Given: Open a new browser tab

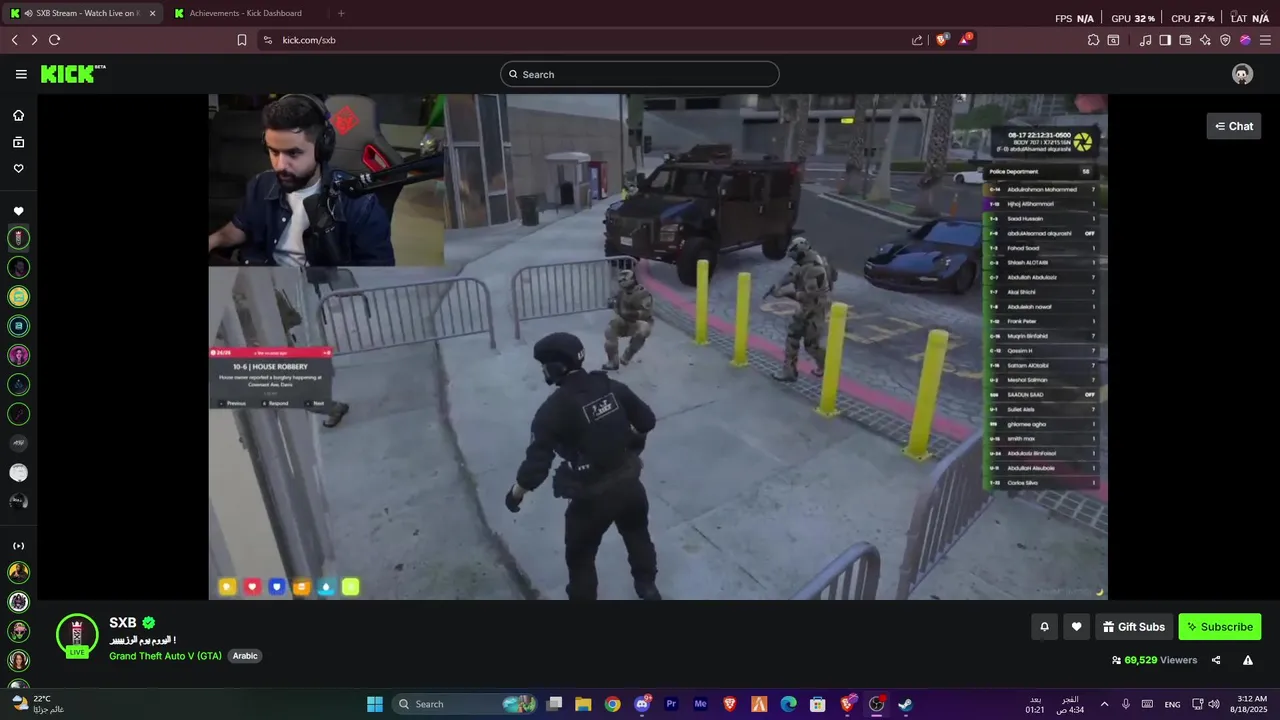Looking at the screenshot, I should [x=341, y=13].
